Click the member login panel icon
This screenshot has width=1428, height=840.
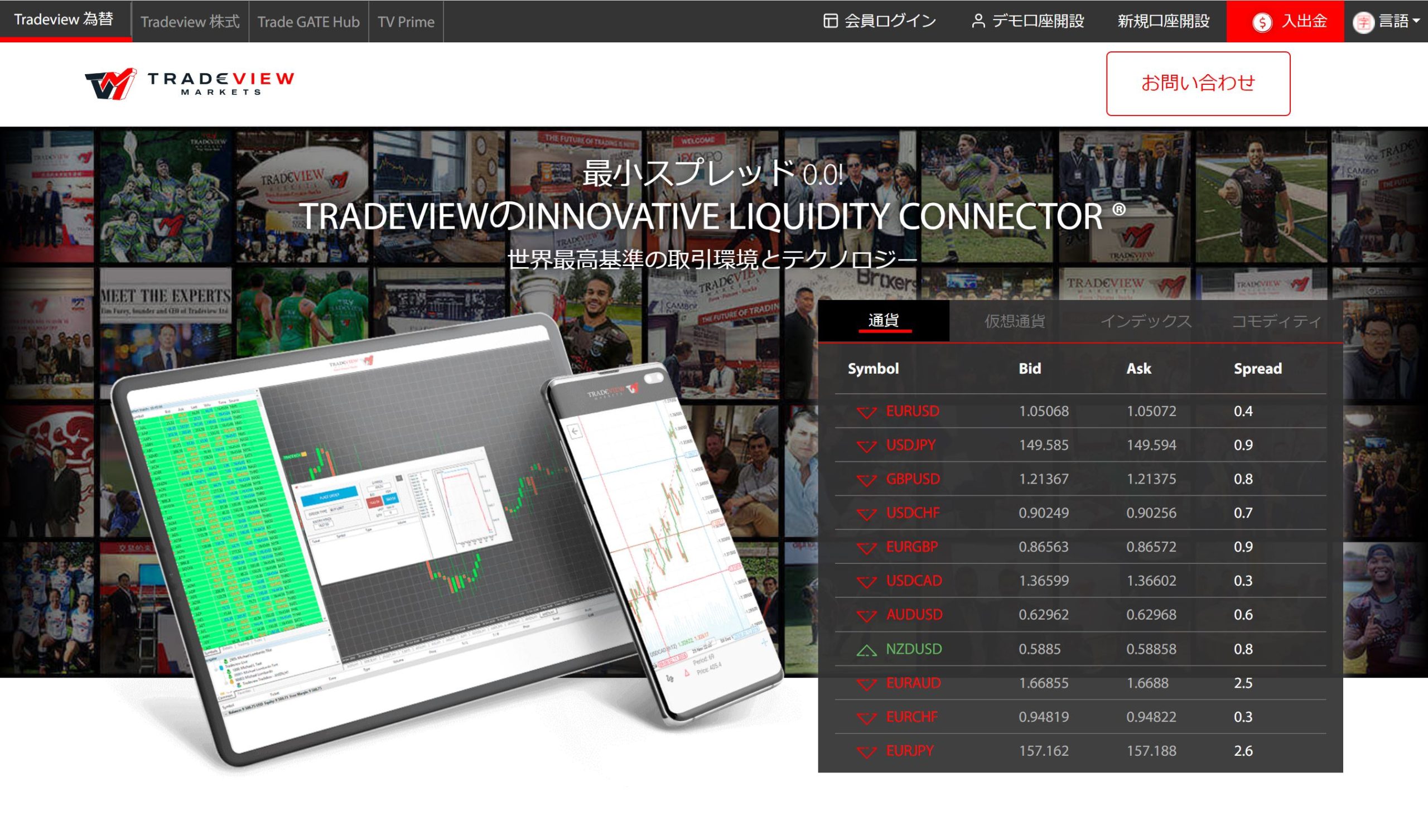(830, 22)
